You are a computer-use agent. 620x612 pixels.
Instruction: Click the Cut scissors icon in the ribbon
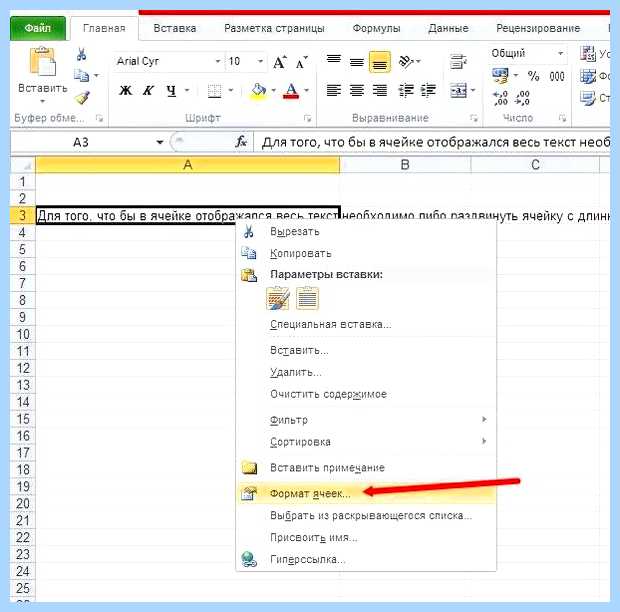tap(81, 54)
